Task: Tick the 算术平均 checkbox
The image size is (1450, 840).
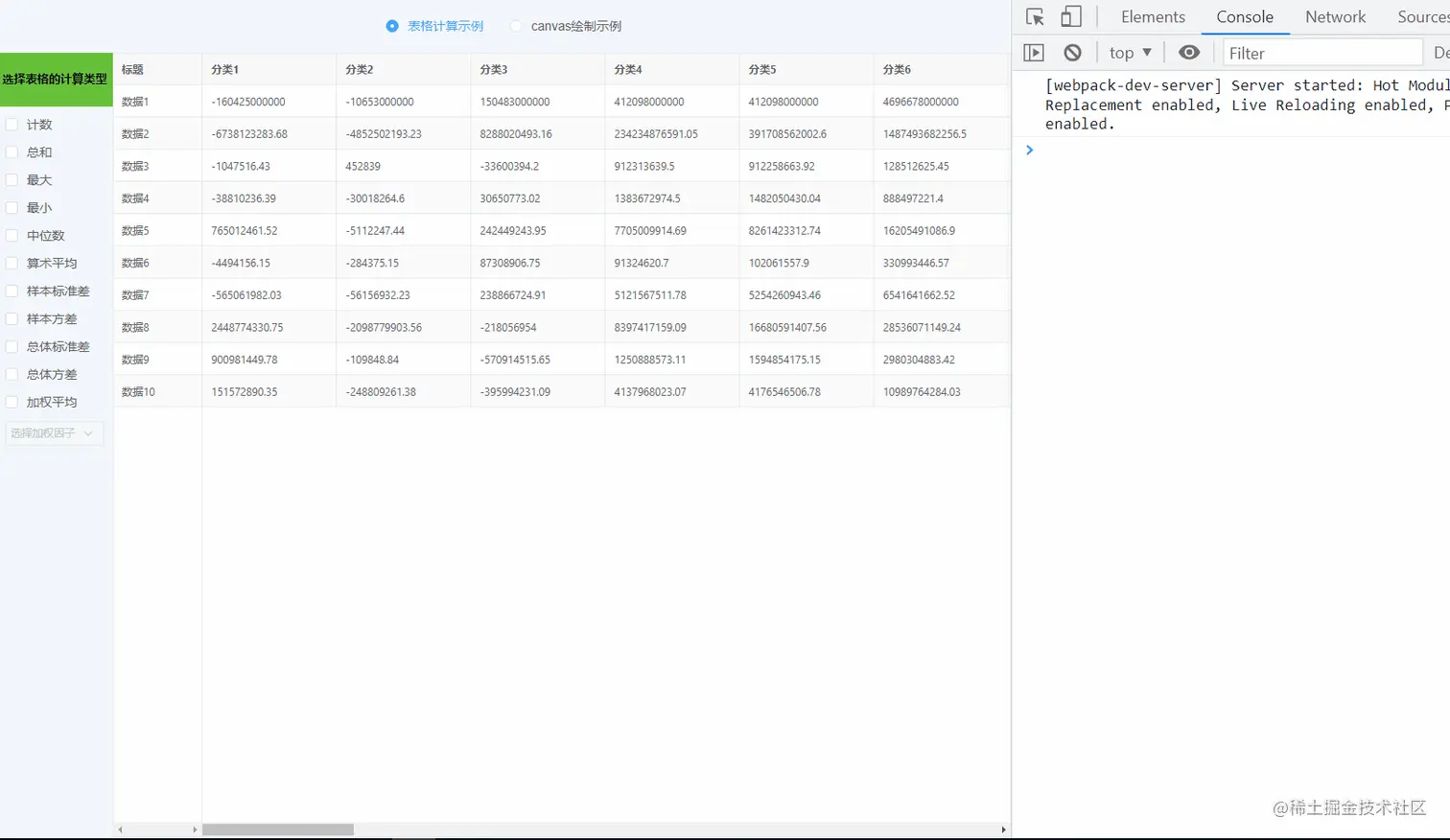Action: 12,264
